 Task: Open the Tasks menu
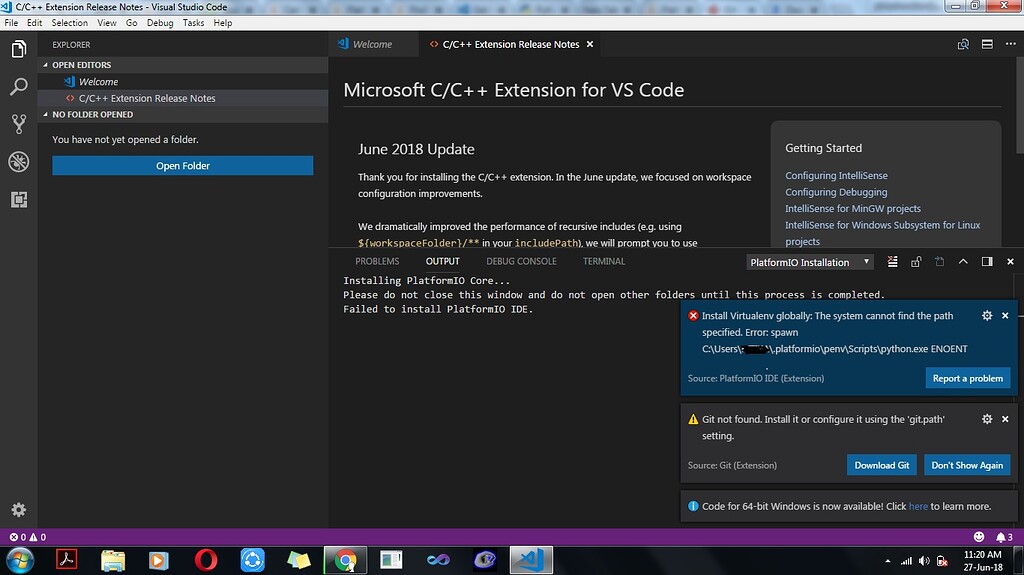pyautogui.click(x=193, y=23)
